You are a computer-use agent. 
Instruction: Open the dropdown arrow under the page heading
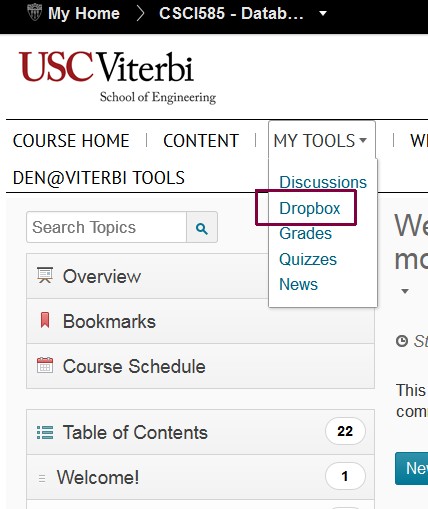pos(405,291)
